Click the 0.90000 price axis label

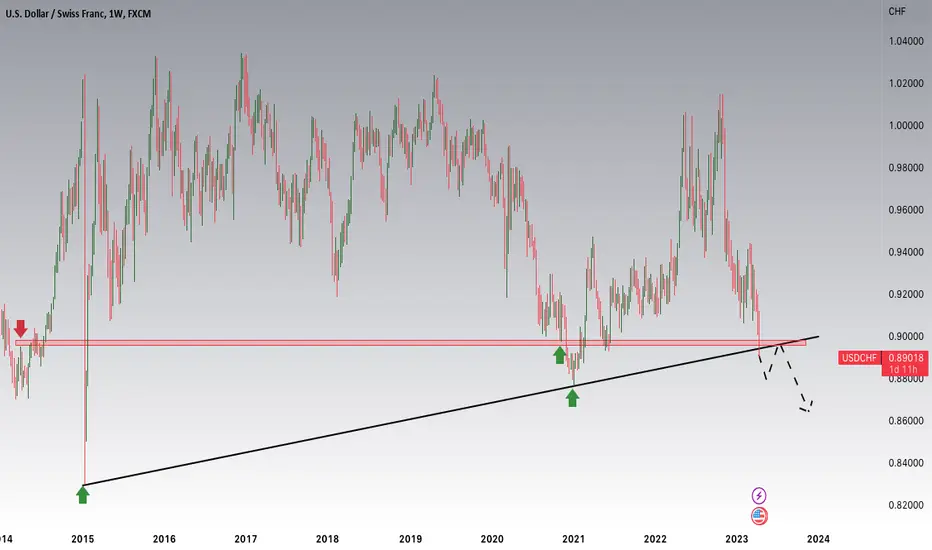pyautogui.click(x=906, y=337)
